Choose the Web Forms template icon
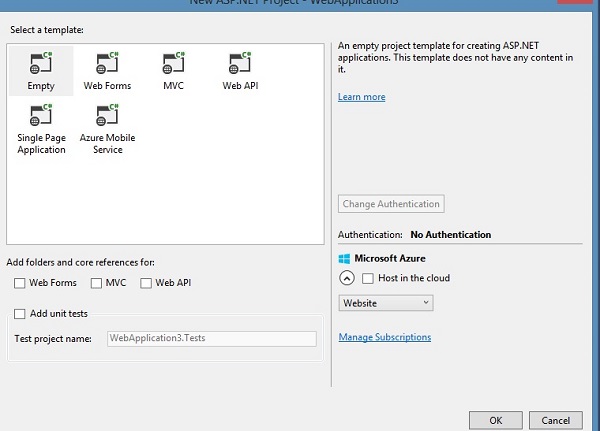 107,63
